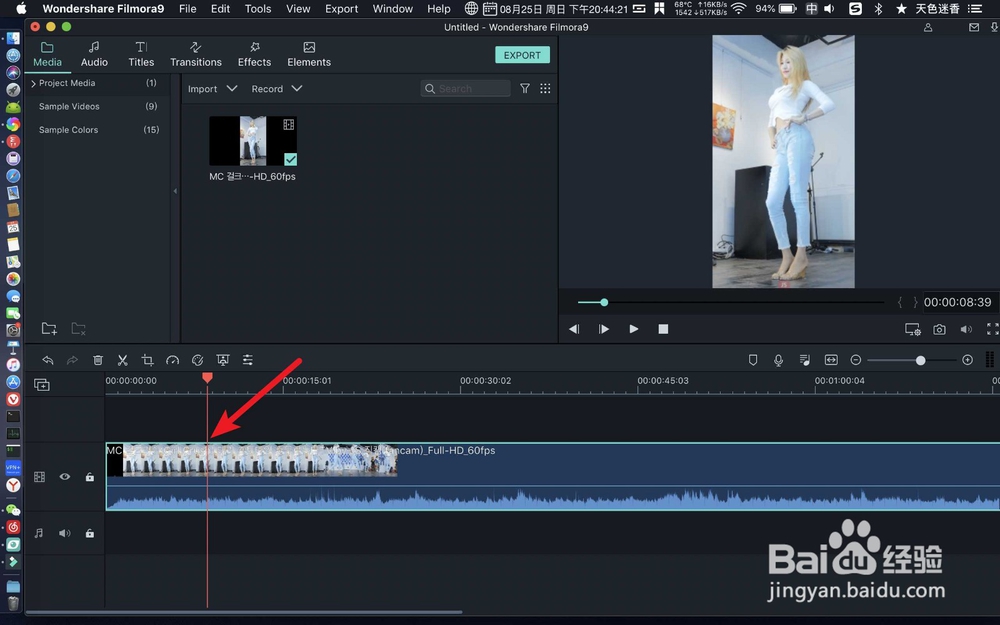Open the Record dropdown

coord(277,89)
